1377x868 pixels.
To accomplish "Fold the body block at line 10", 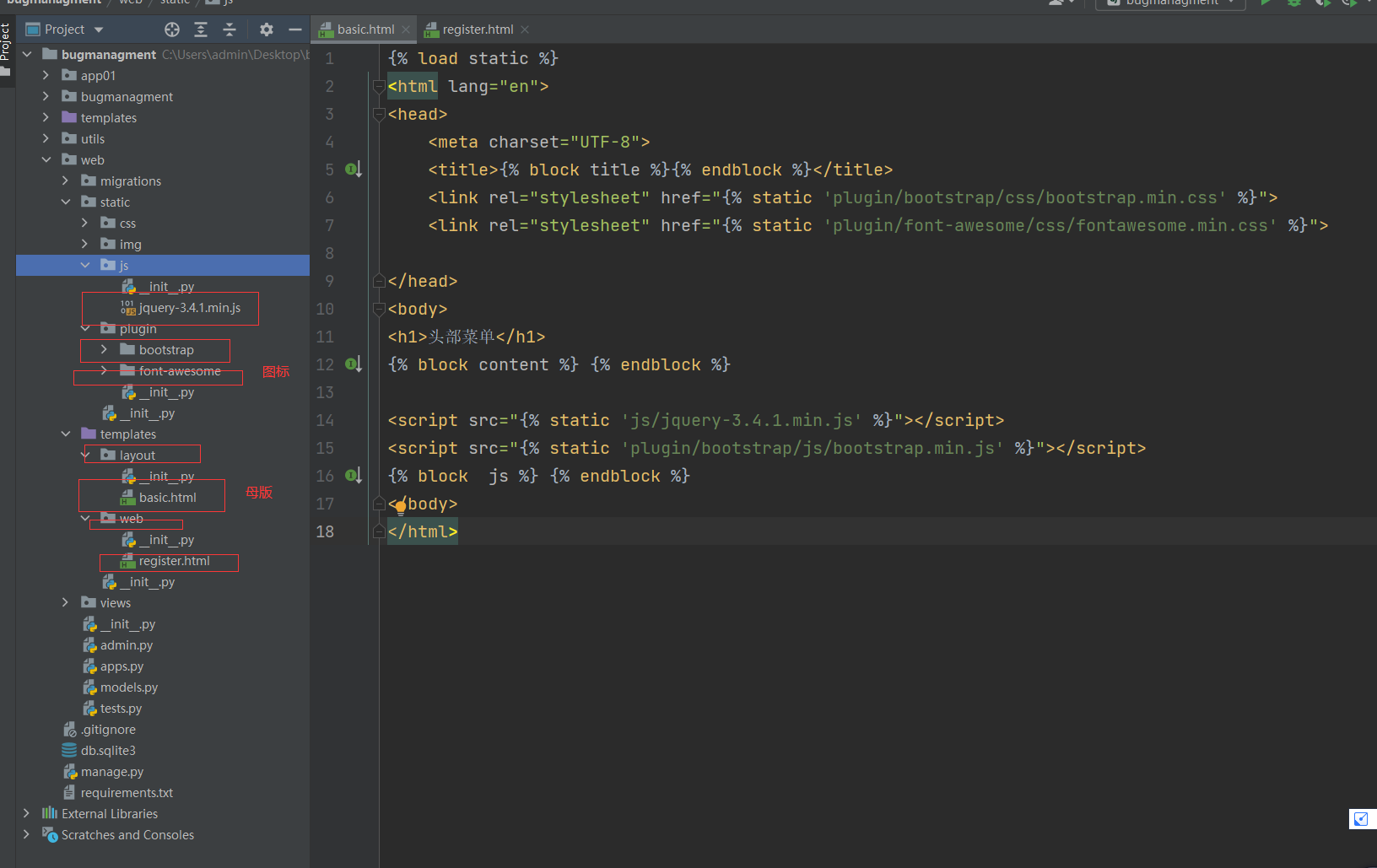I will coord(379,309).
